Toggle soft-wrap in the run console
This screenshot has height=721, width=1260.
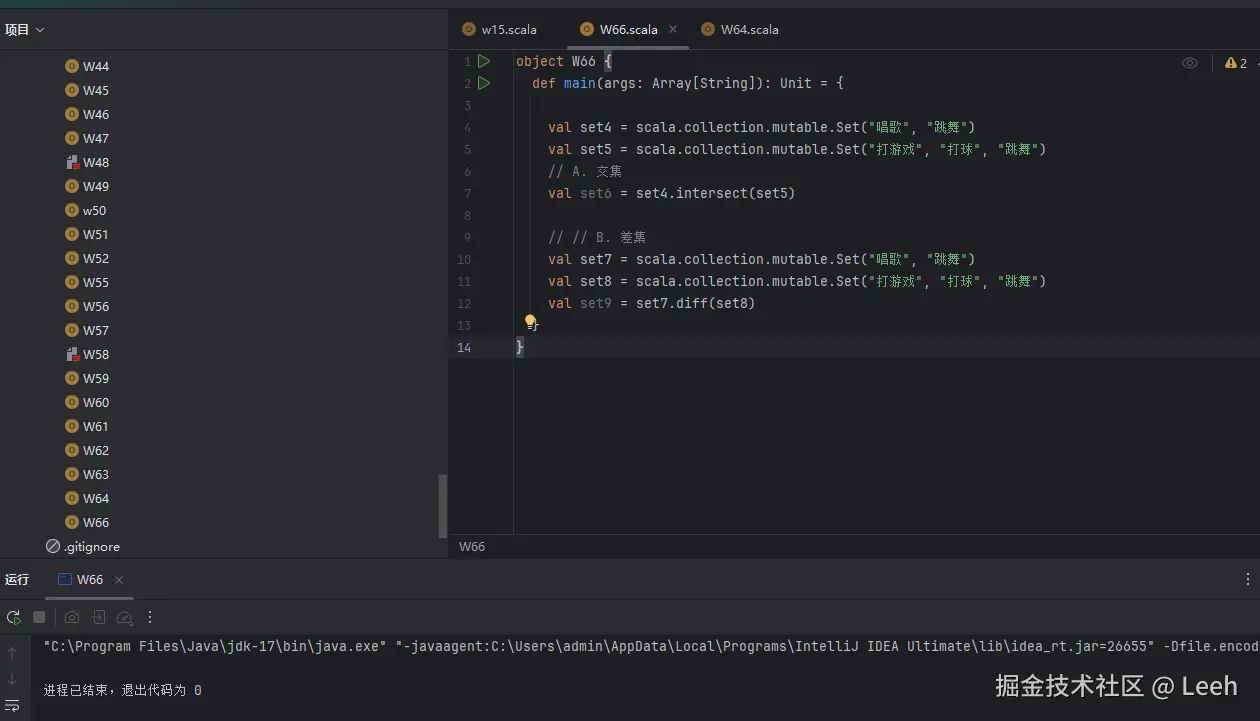coord(13,706)
